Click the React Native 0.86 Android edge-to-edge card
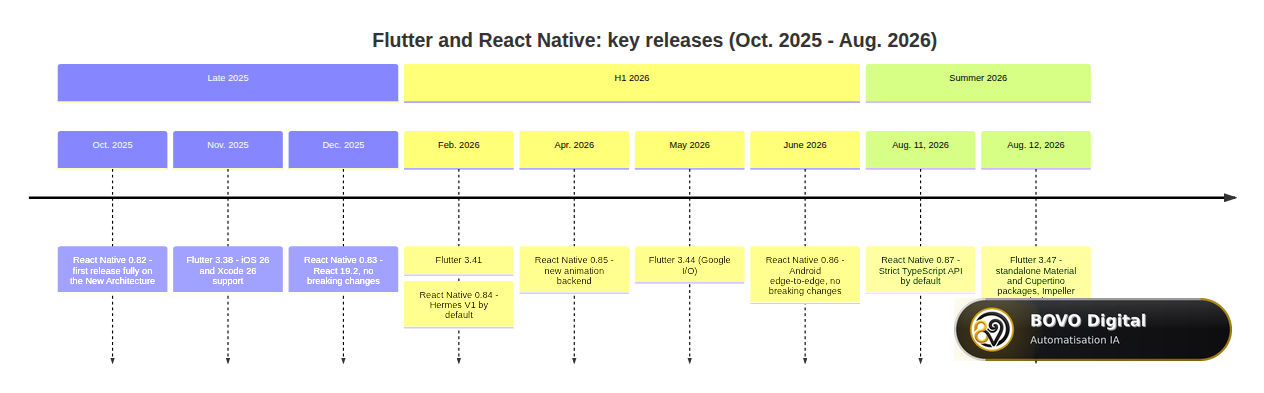Image resolution: width=1264 pixels, height=393 pixels. pyautogui.click(x=805, y=275)
